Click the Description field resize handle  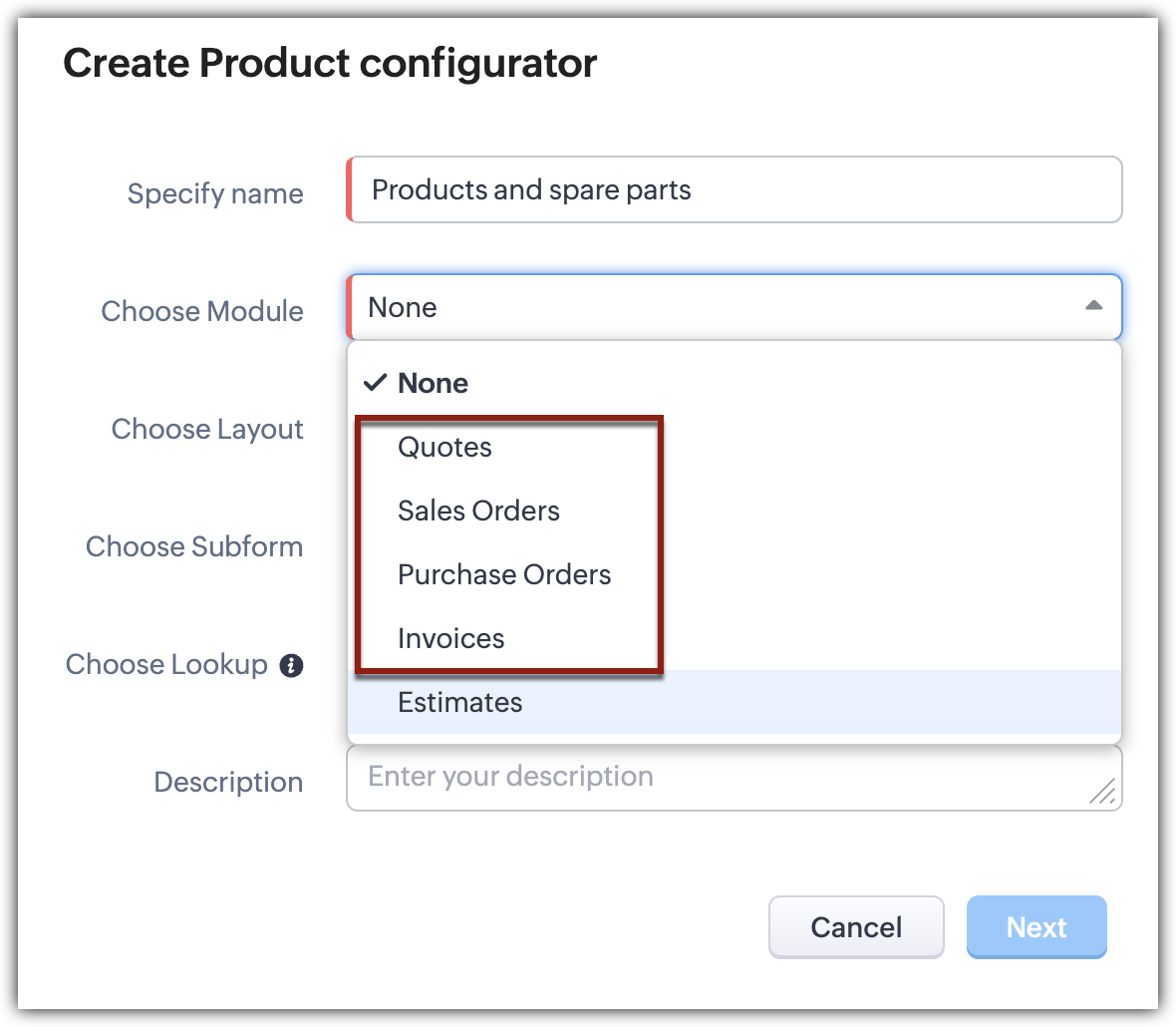[1103, 792]
